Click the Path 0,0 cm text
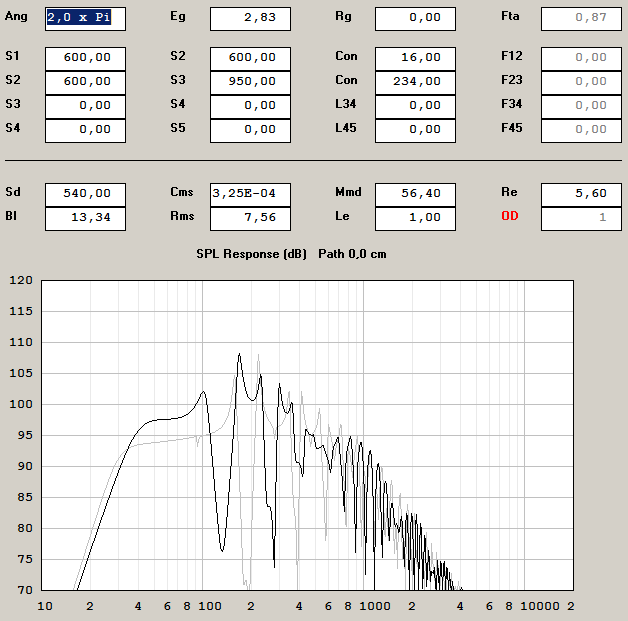 (352, 254)
